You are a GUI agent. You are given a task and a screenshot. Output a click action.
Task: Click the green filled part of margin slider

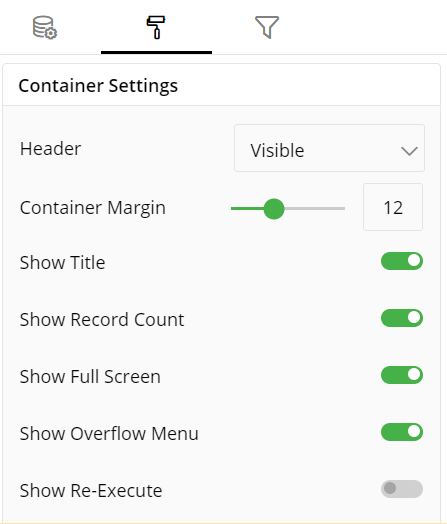click(x=247, y=209)
